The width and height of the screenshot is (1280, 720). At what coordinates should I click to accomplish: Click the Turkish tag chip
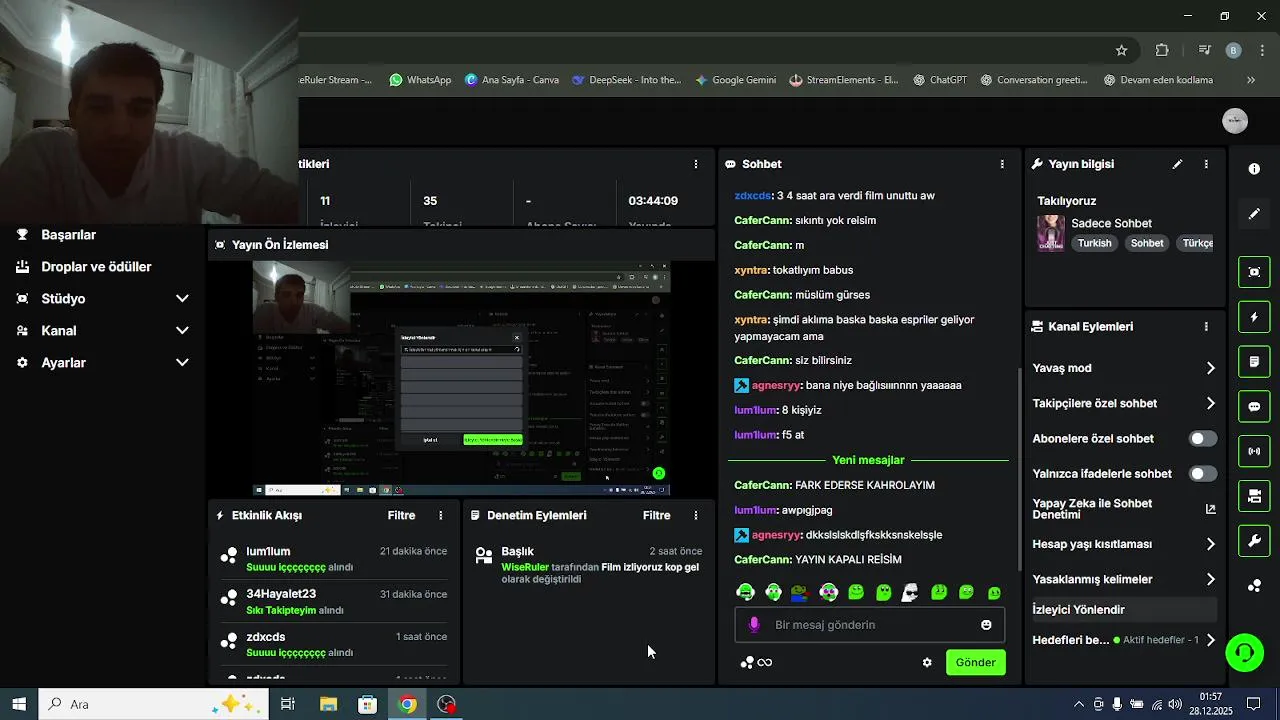point(1094,243)
